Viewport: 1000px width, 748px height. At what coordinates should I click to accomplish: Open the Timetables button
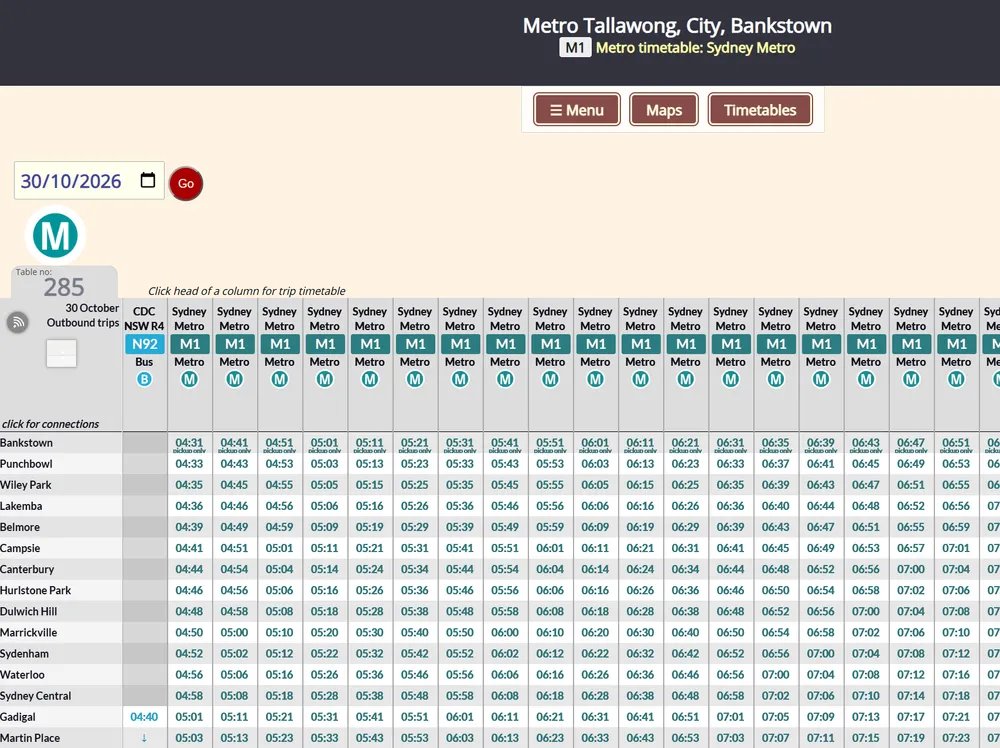(760, 110)
